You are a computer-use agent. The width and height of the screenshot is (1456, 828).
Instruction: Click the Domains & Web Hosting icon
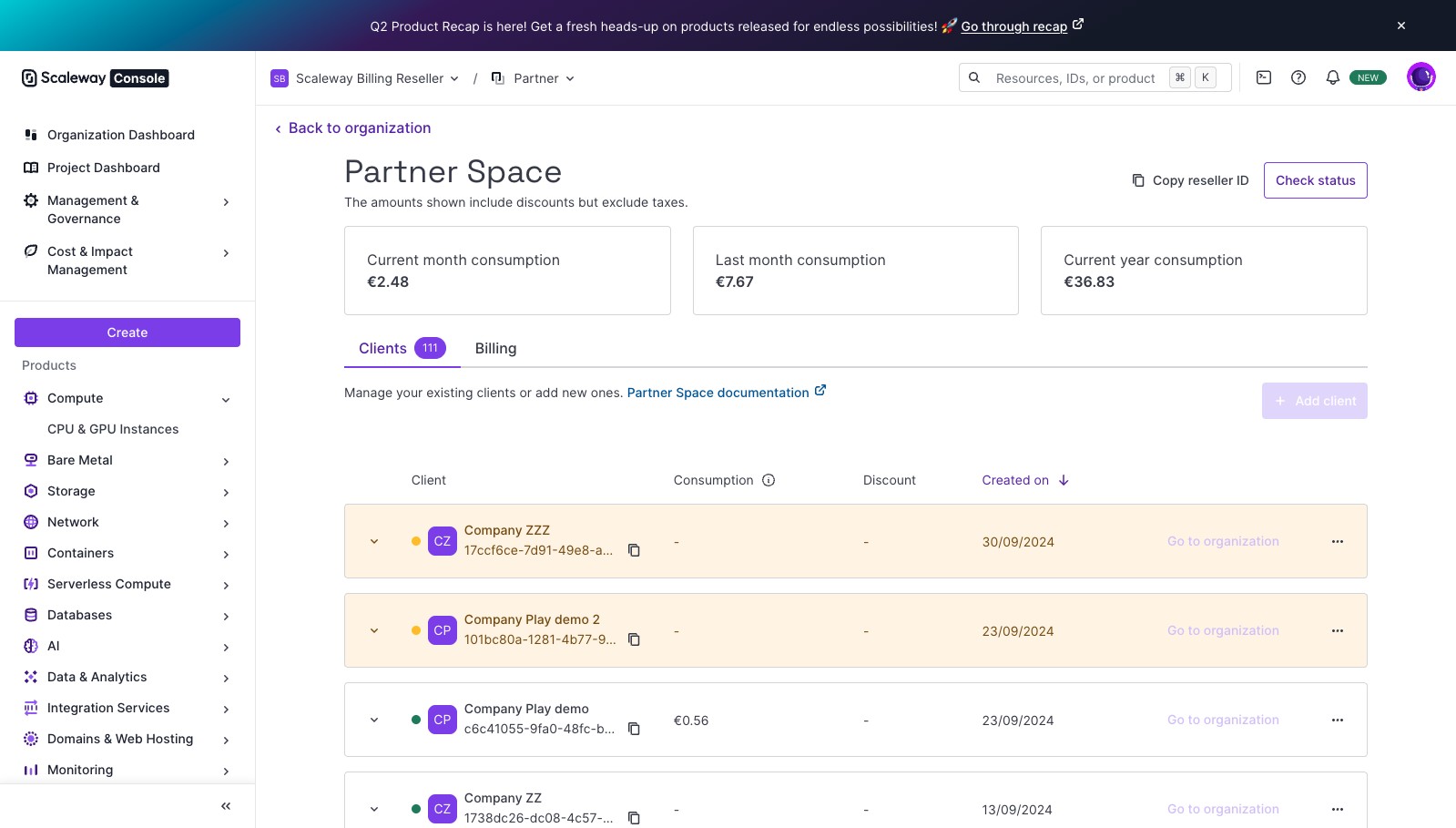click(x=31, y=739)
